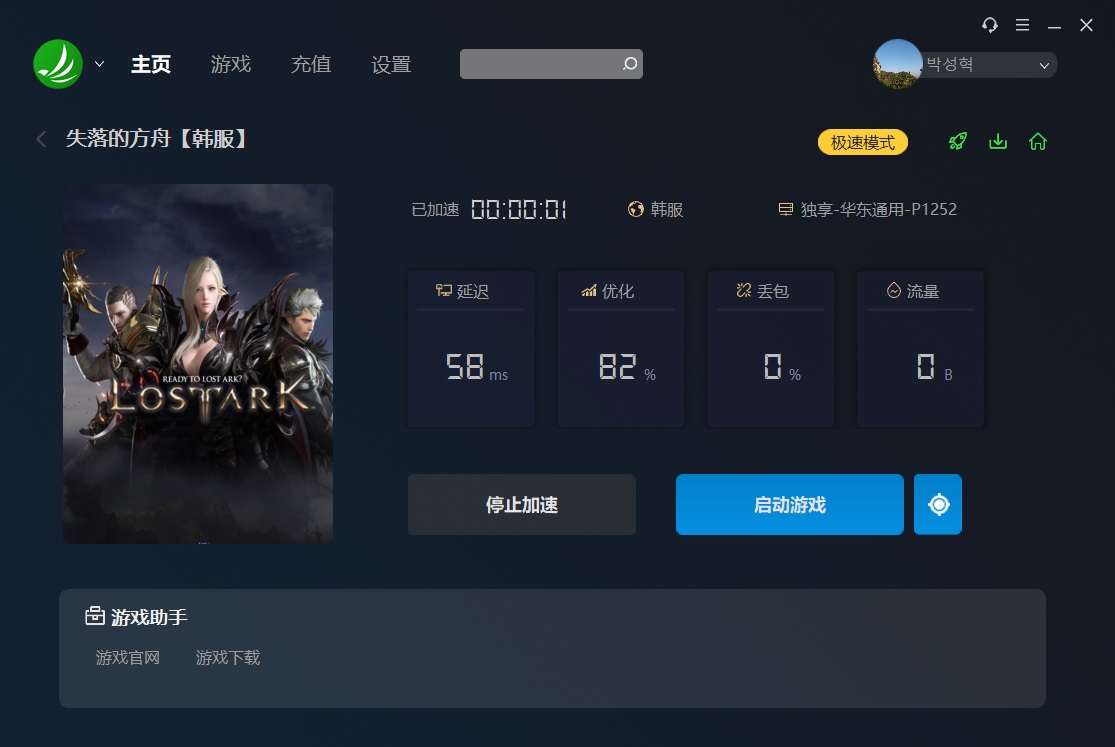Open the 游戏官网 link

(128, 657)
